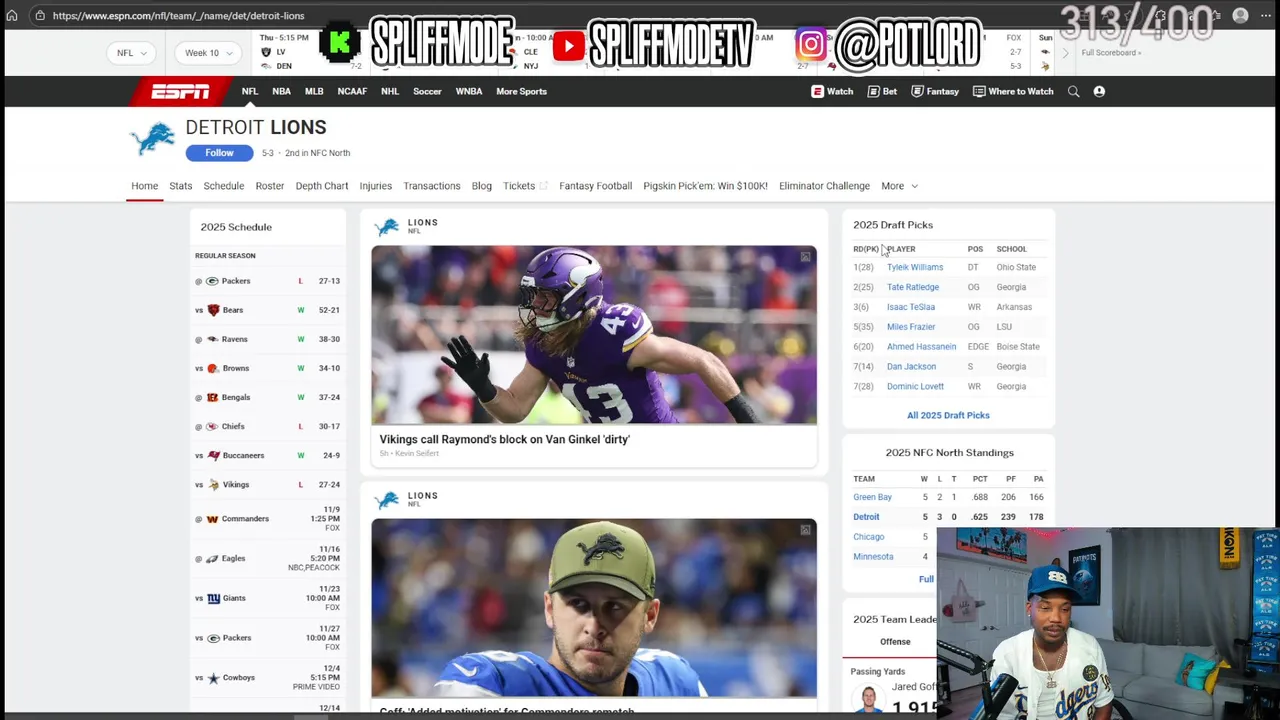
Task: Open the Goff article photo
Action: 594,608
